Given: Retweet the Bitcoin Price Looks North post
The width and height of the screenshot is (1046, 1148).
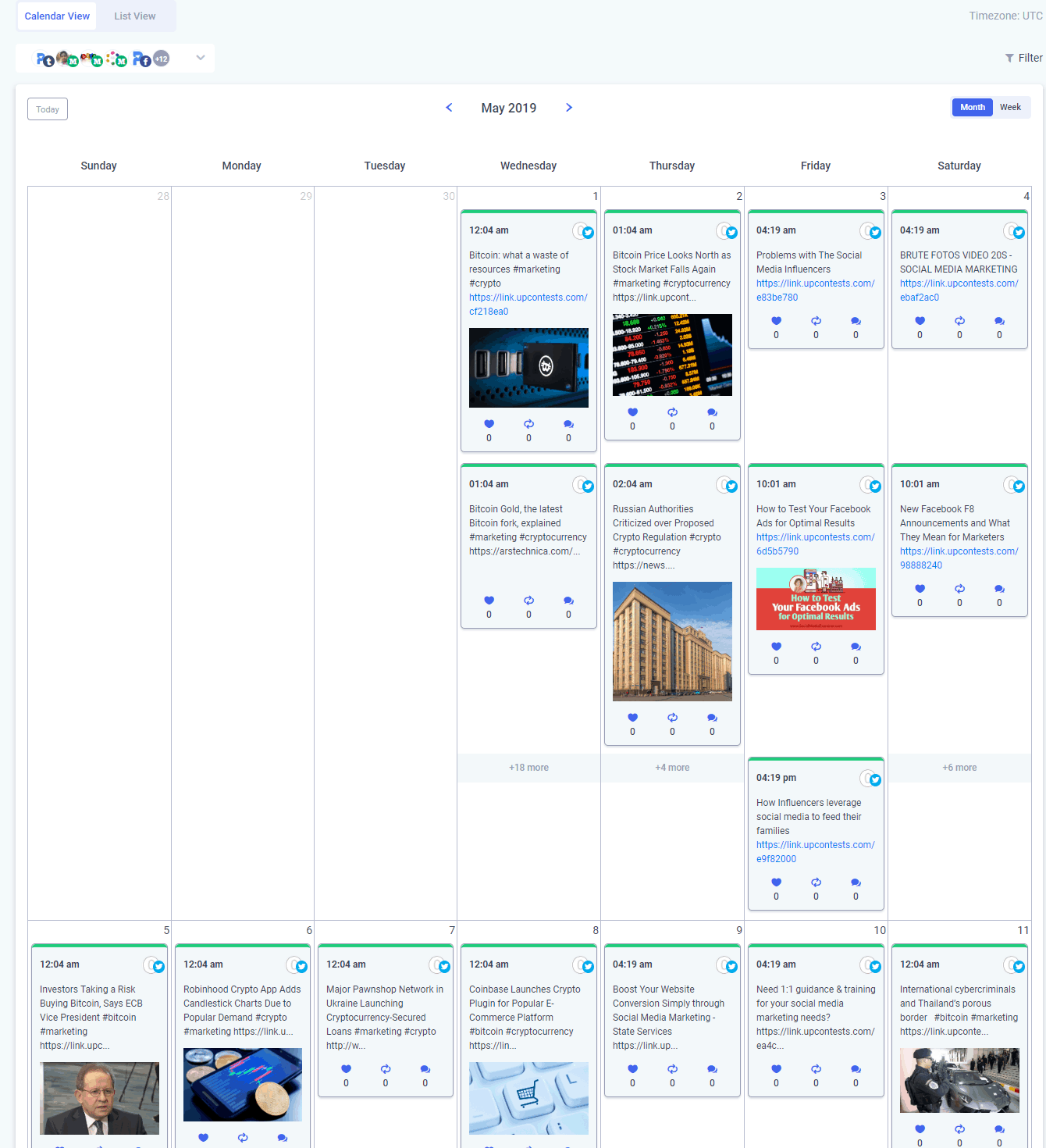Looking at the screenshot, I should (672, 412).
